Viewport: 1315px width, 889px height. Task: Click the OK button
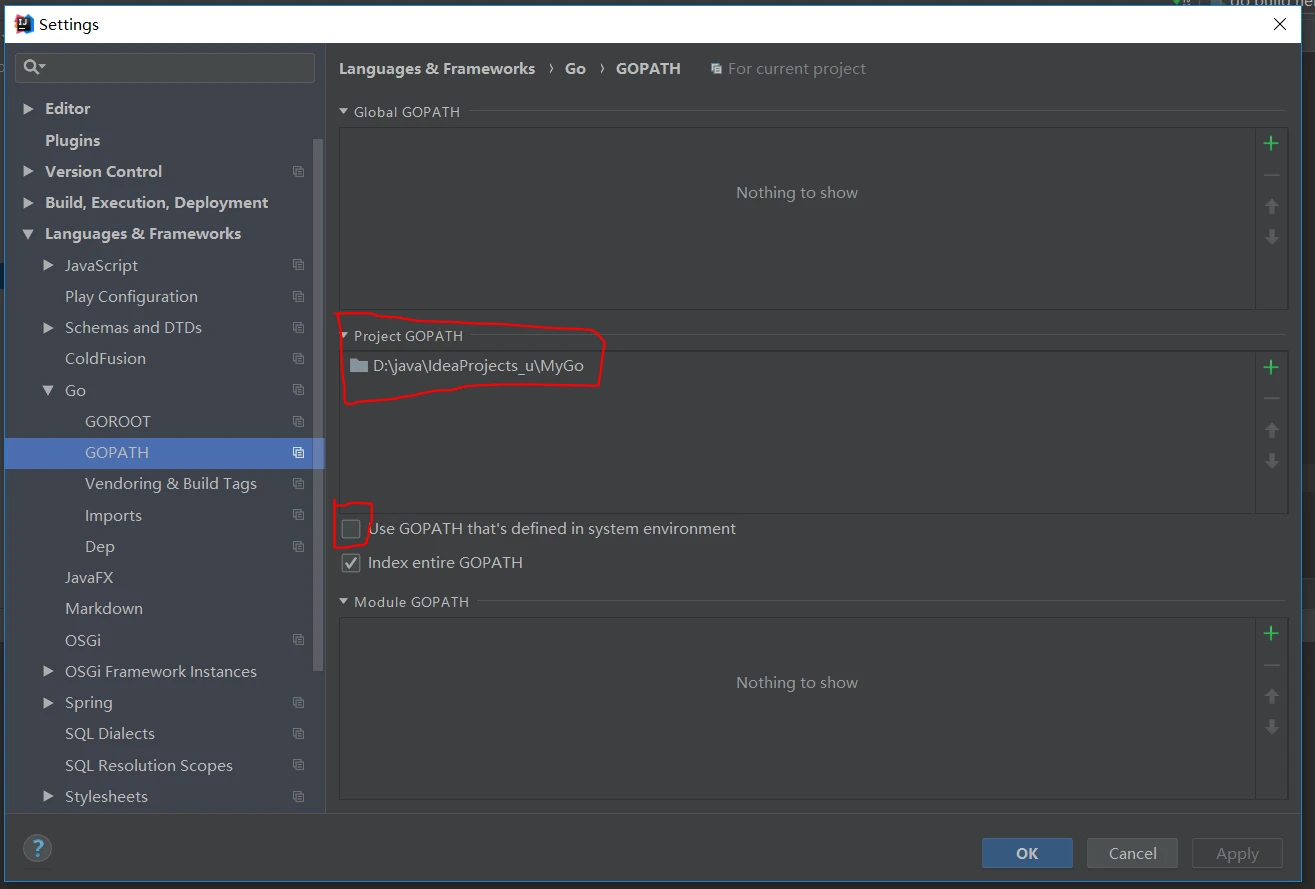coord(1027,853)
